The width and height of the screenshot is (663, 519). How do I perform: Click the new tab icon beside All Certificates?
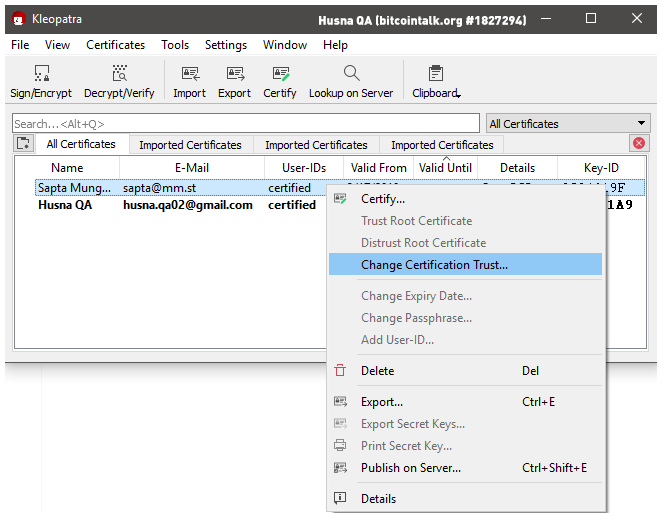coord(24,144)
